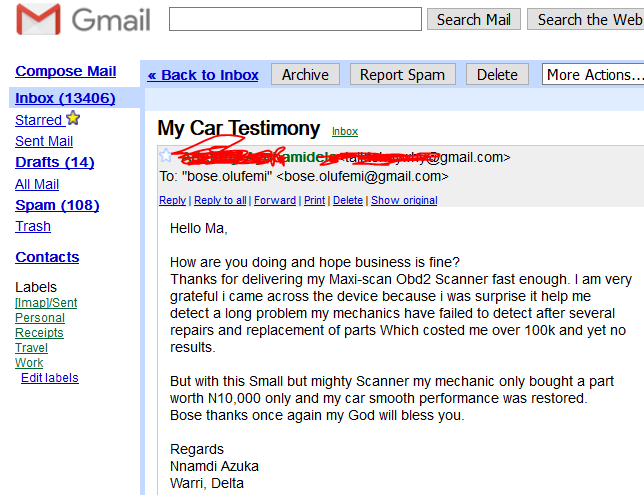Open the Drafts folder

click(54, 162)
